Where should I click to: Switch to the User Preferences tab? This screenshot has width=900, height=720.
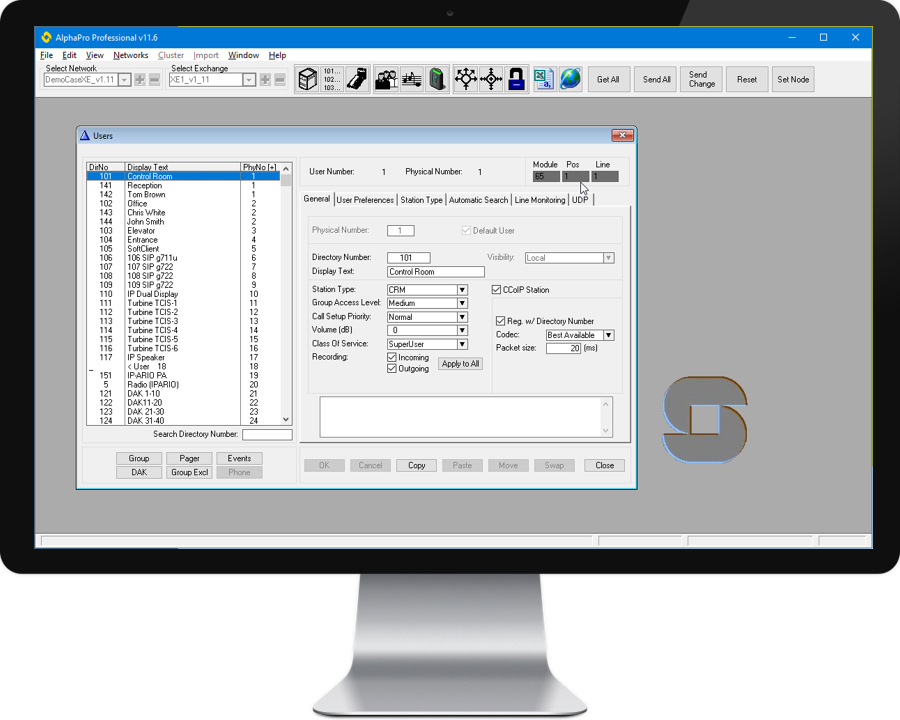[x=365, y=200]
